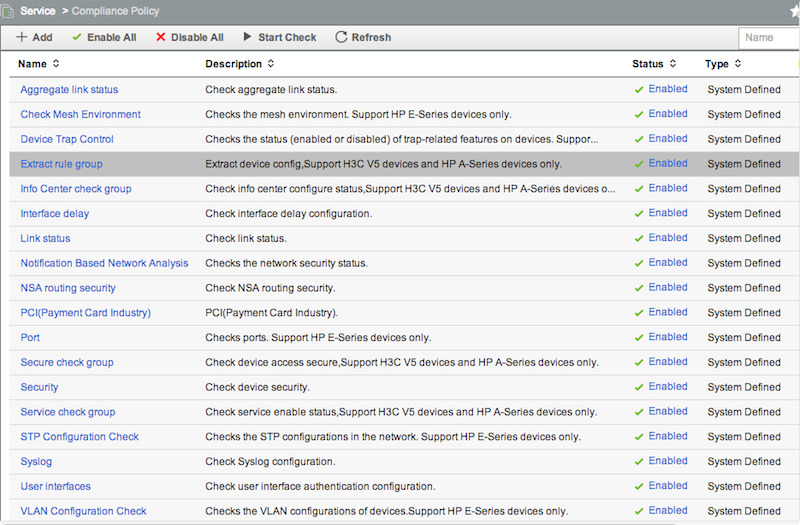Sort by Description column arrows
Screen dimensions: 800x525
coord(271,63)
